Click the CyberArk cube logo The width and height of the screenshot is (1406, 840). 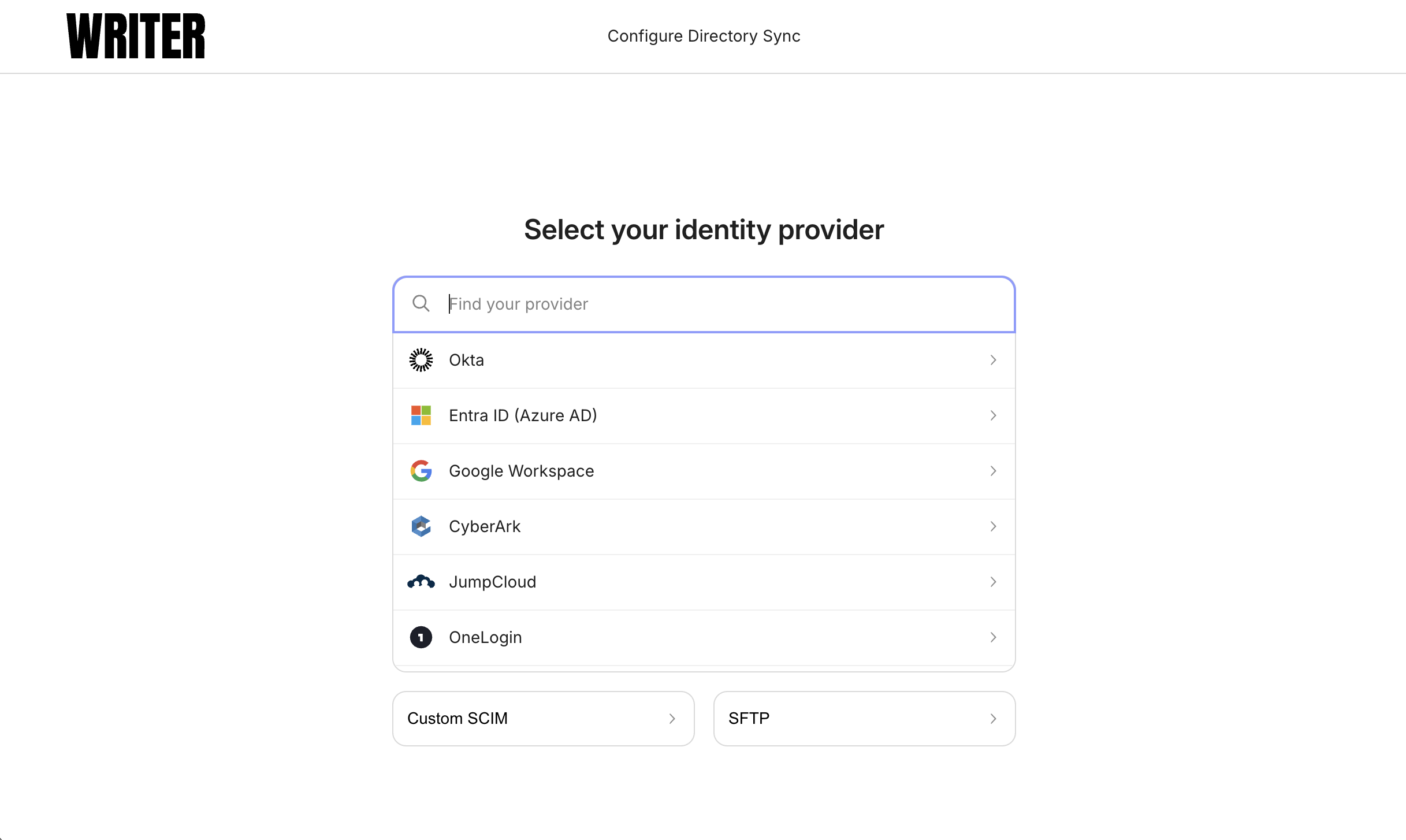(x=421, y=526)
